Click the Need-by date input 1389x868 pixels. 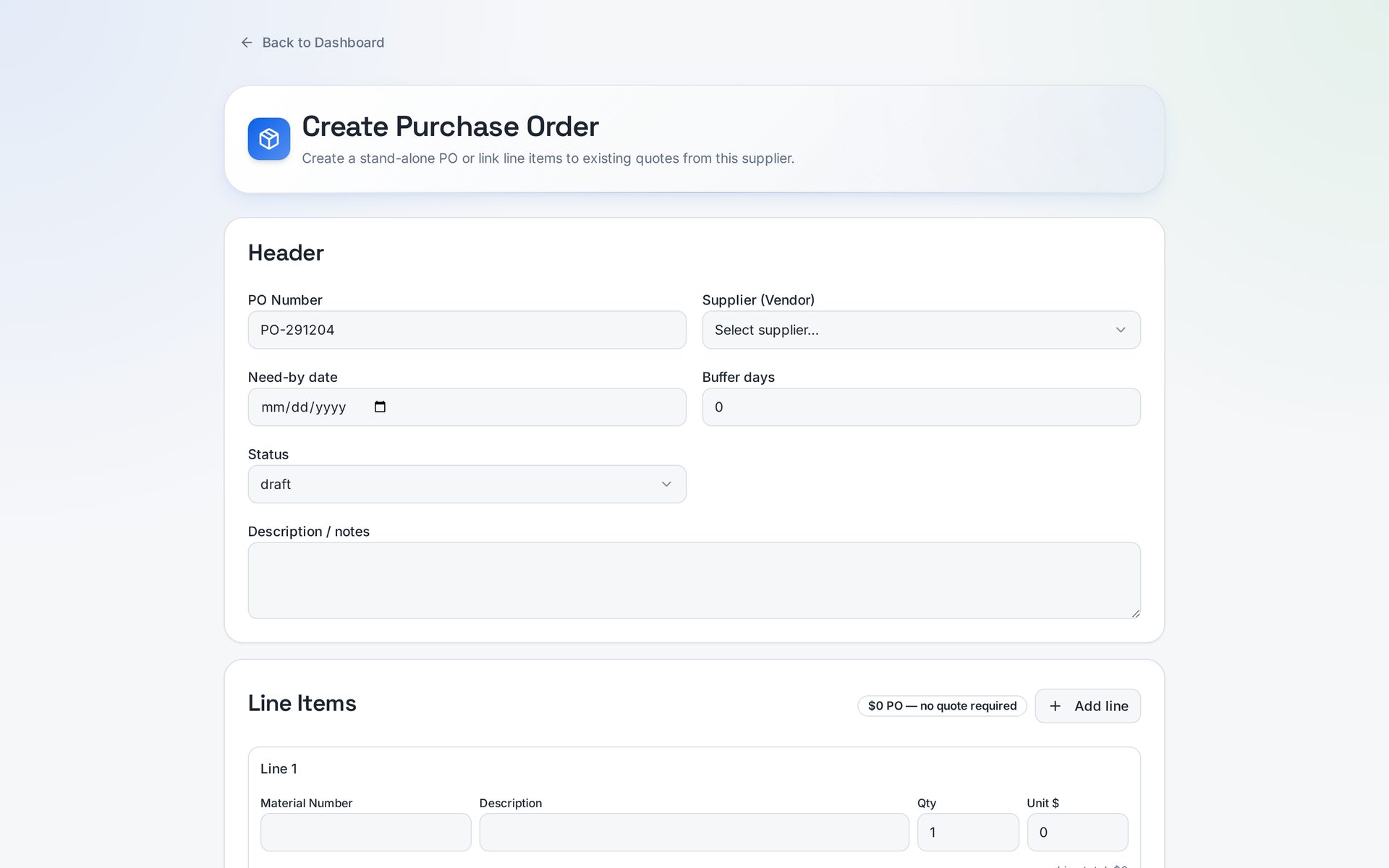click(467, 407)
